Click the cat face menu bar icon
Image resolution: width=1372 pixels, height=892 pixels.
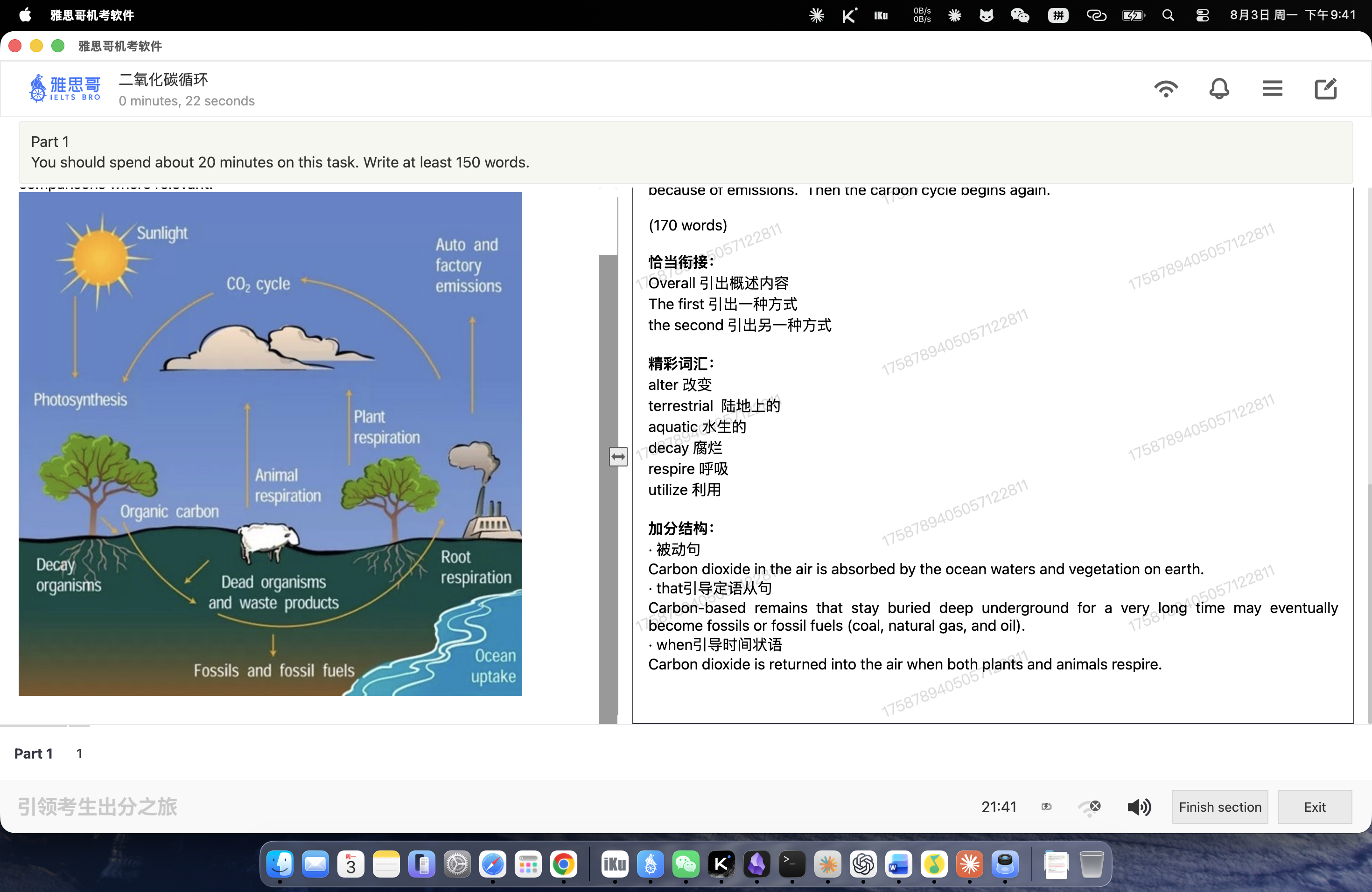pos(987,15)
